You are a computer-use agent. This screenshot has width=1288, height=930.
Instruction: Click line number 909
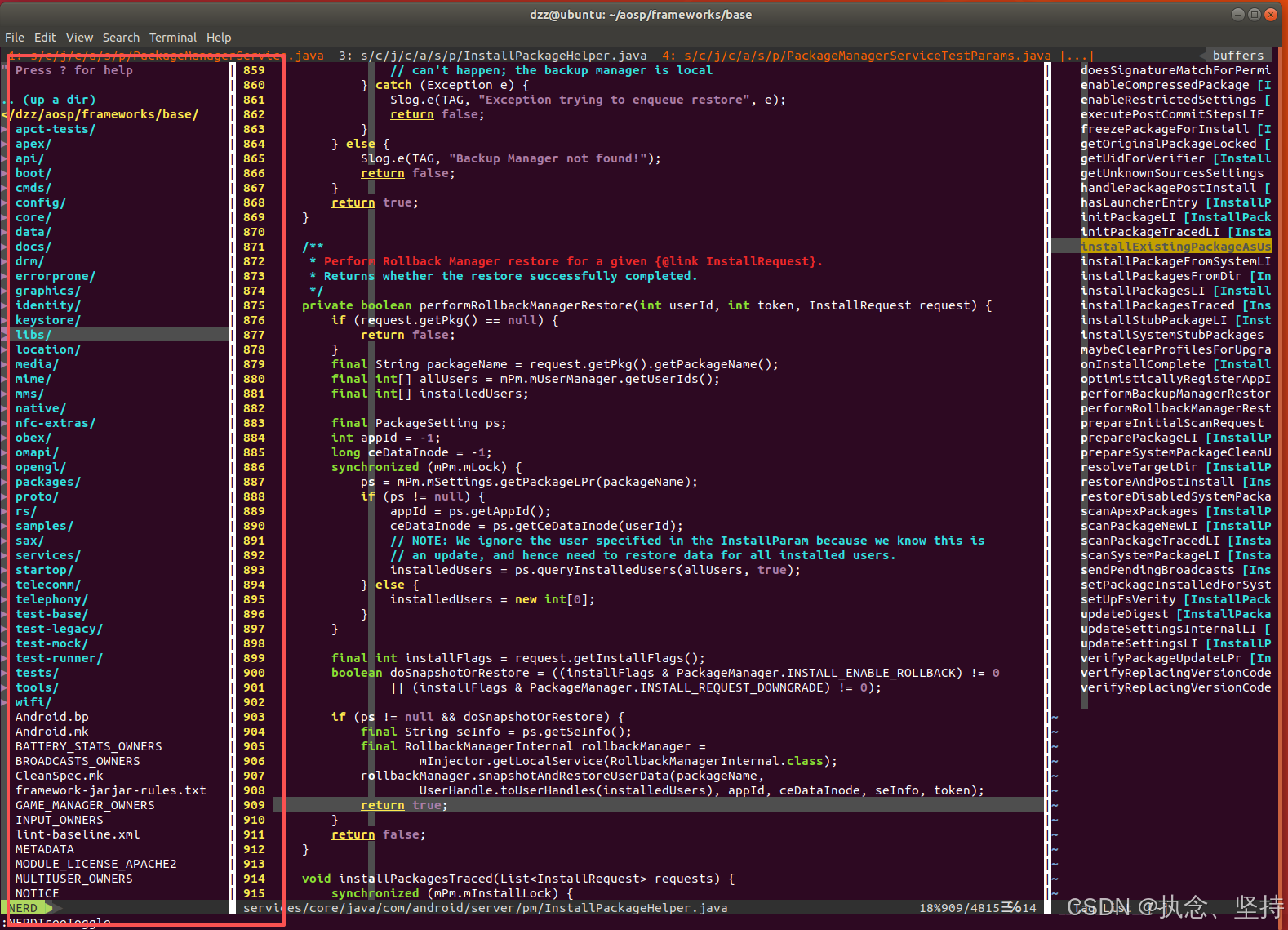[x=254, y=805]
